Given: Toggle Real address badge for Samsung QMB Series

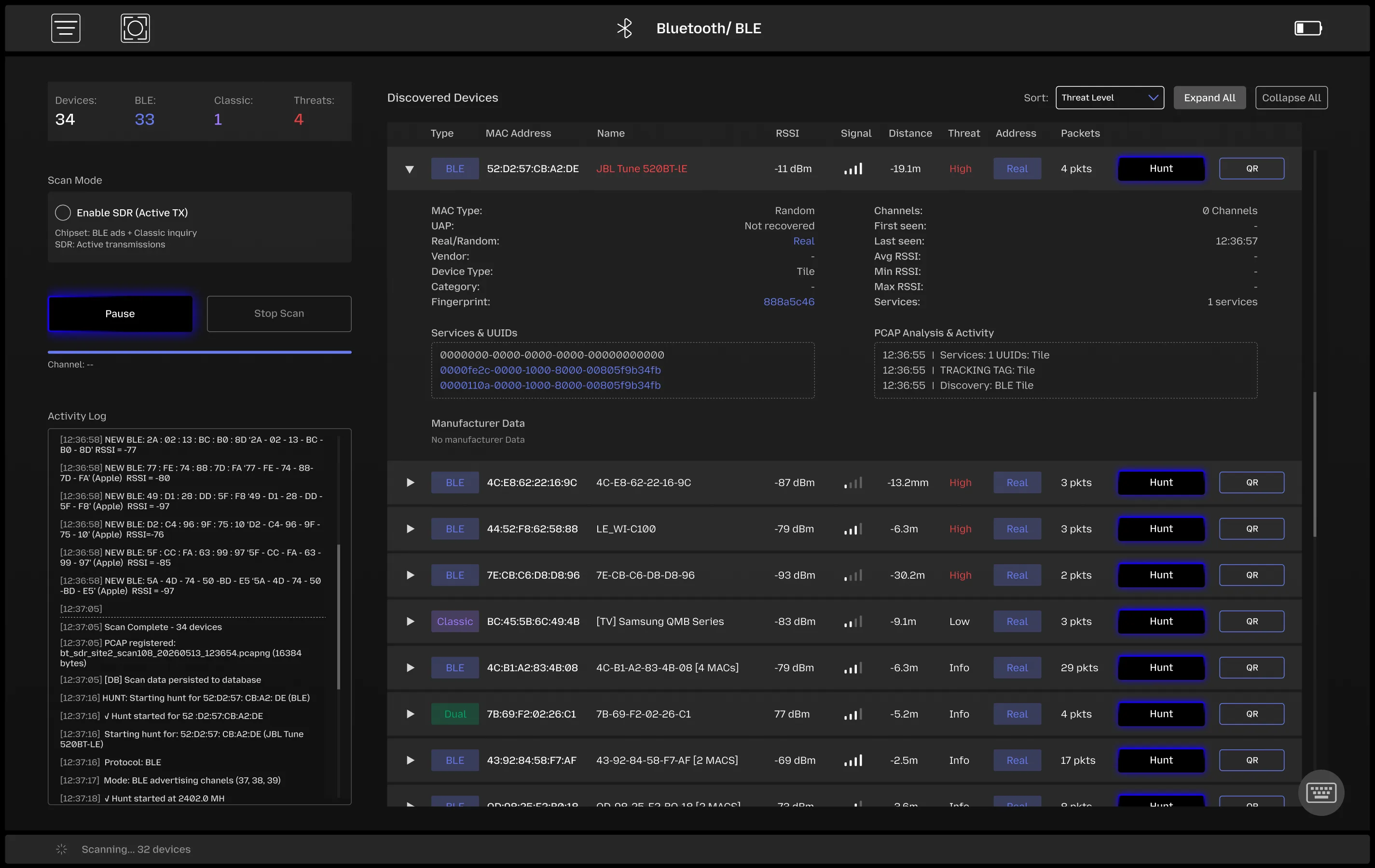Looking at the screenshot, I should click(x=1017, y=622).
